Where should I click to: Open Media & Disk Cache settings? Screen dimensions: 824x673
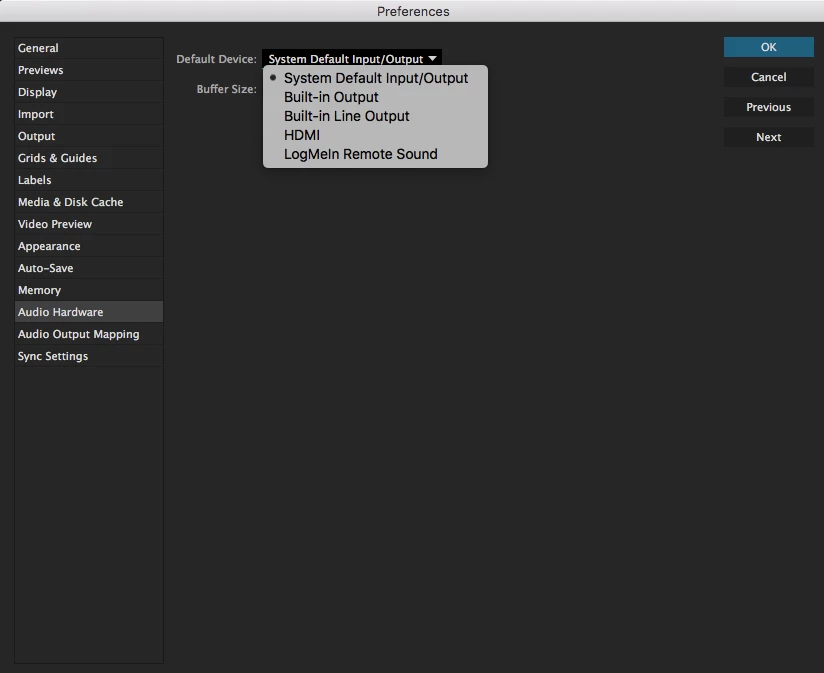tap(89, 202)
